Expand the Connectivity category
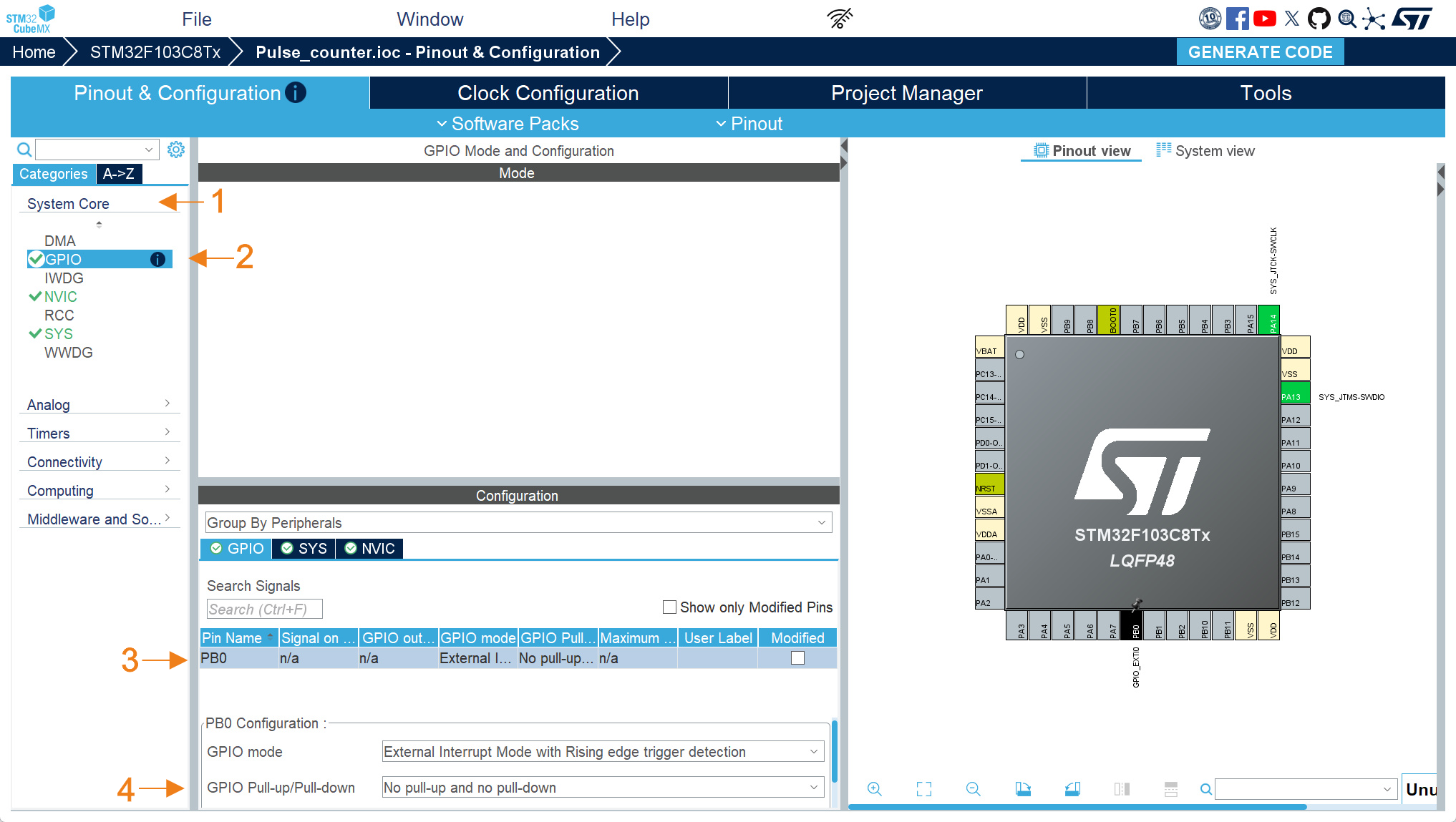 coord(99,461)
